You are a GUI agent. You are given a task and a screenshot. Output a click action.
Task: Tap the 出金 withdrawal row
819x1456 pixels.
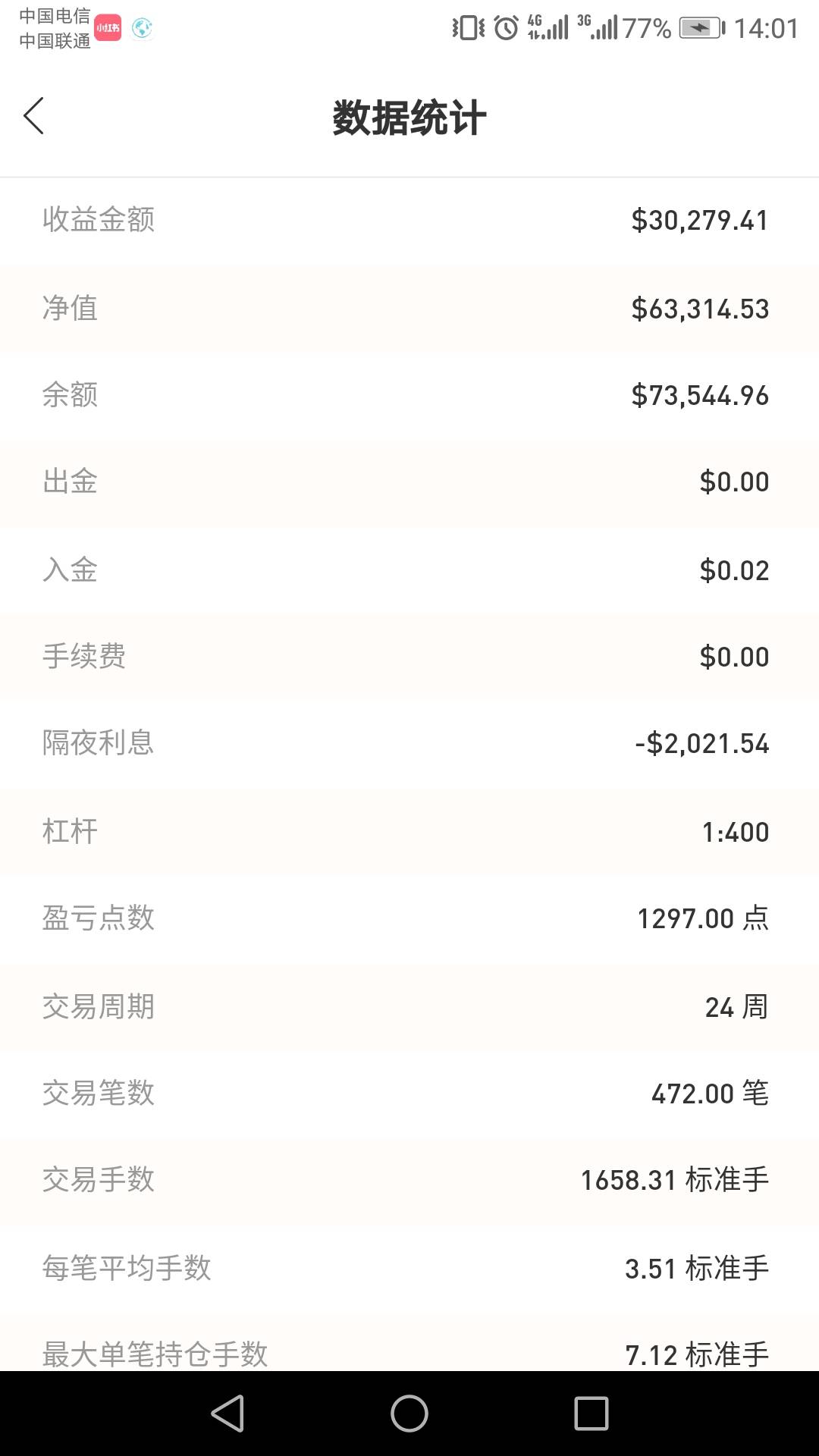tap(409, 482)
